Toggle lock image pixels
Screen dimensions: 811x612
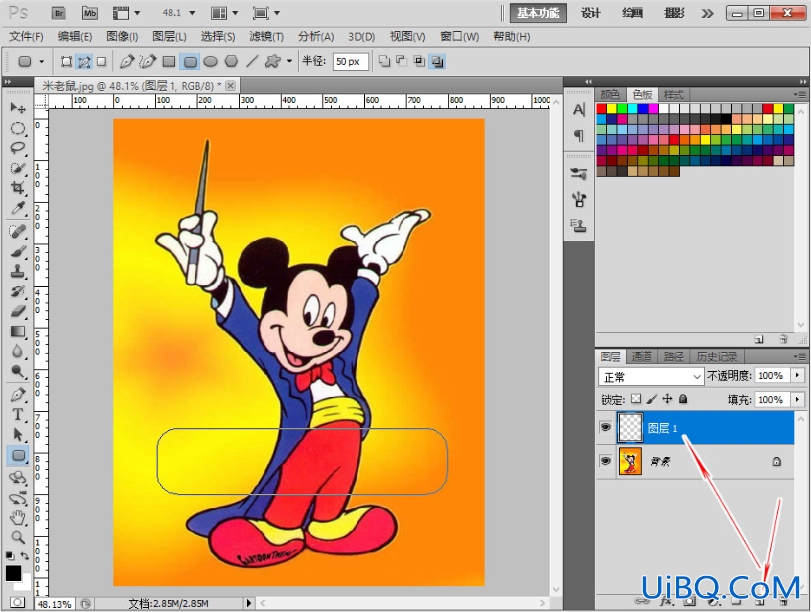coord(652,399)
